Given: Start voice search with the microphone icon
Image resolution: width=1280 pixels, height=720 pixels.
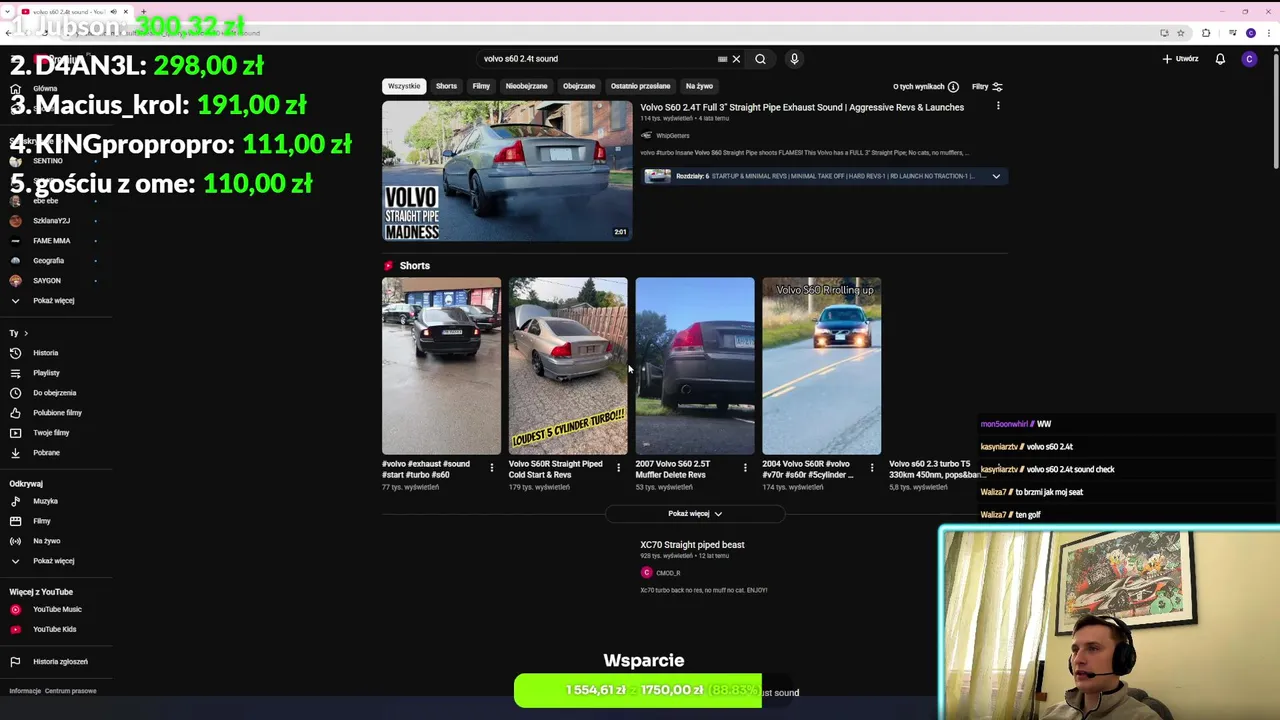Looking at the screenshot, I should 794,59.
